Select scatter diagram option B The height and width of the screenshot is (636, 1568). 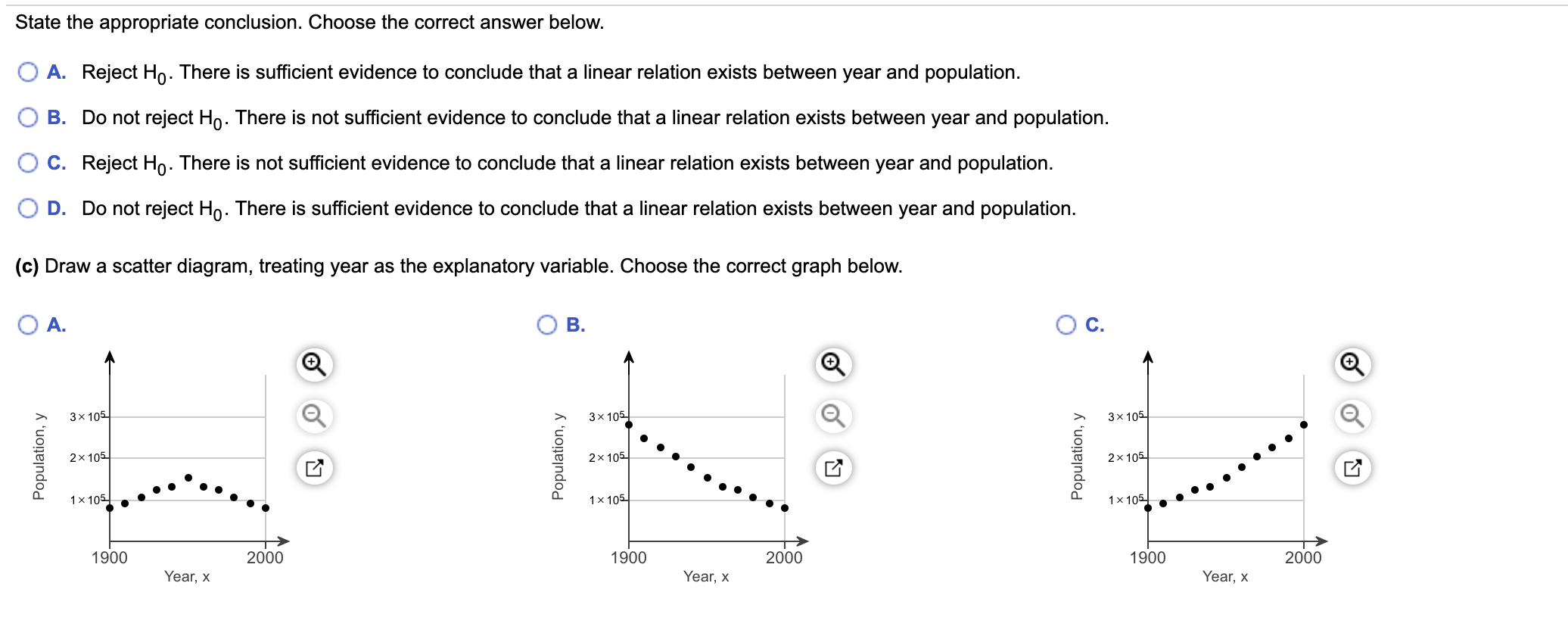pyautogui.click(x=546, y=324)
